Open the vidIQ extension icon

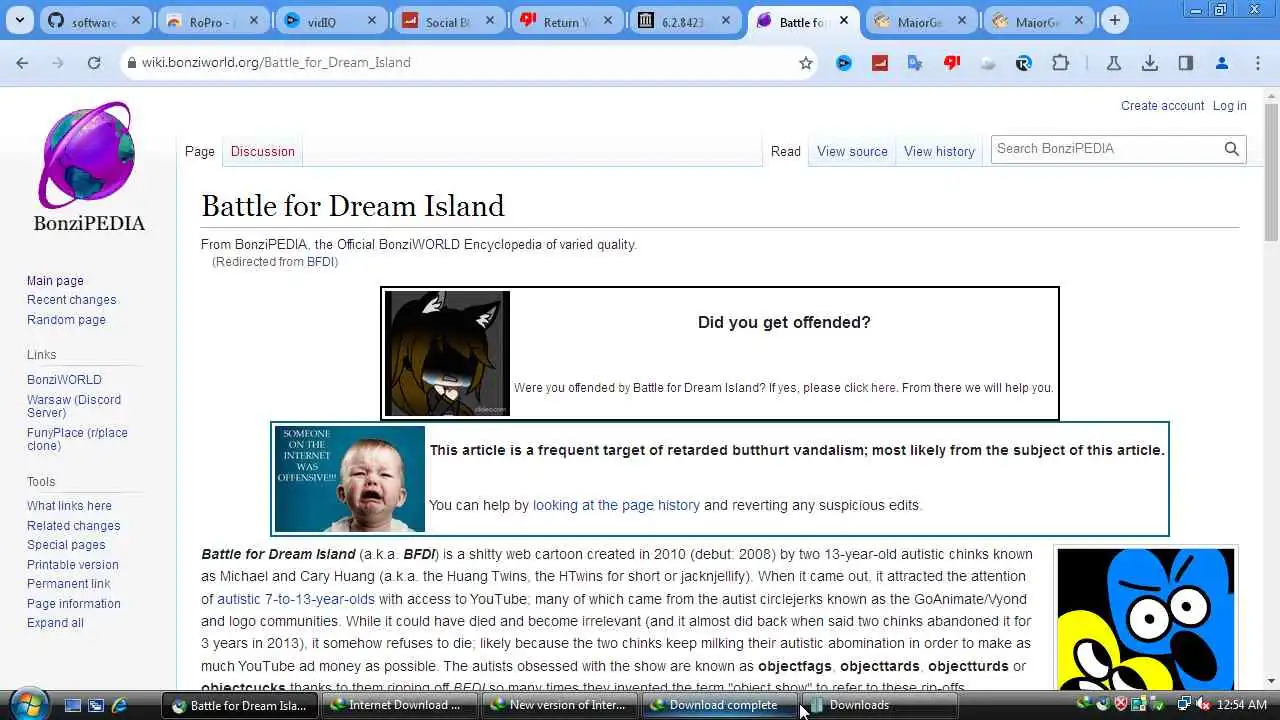tap(844, 62)
